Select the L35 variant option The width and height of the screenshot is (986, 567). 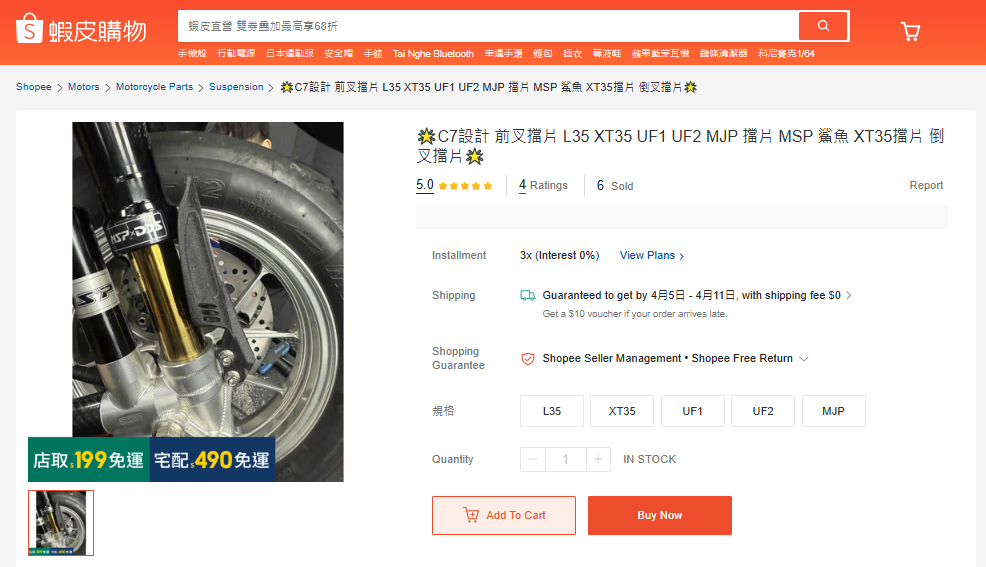pyautogui.click(x=551, y=411)
